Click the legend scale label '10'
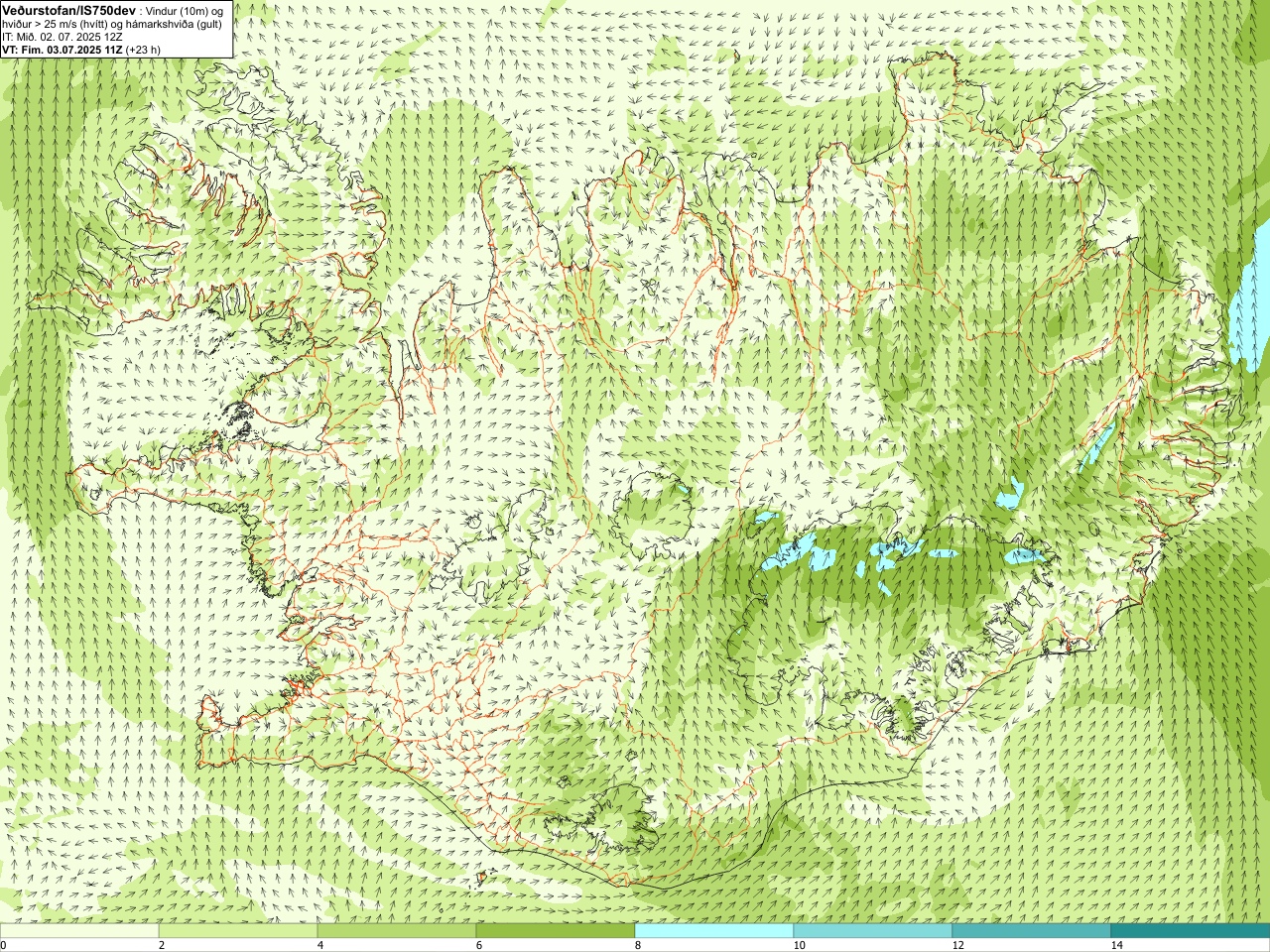This screenshot has height=952, width=1270. (799, 945)
